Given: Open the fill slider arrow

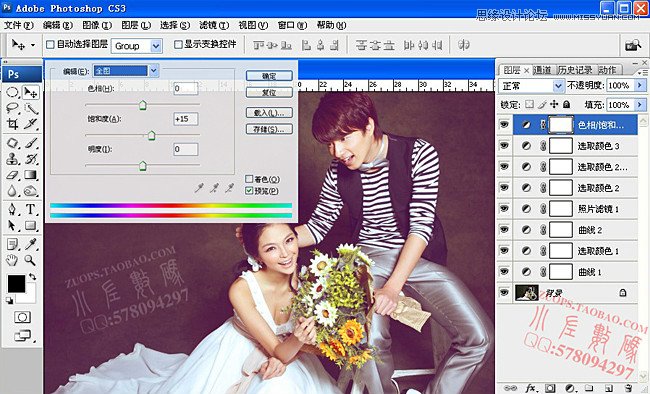Looking at the screenshot, I should [x=640, y=105].
